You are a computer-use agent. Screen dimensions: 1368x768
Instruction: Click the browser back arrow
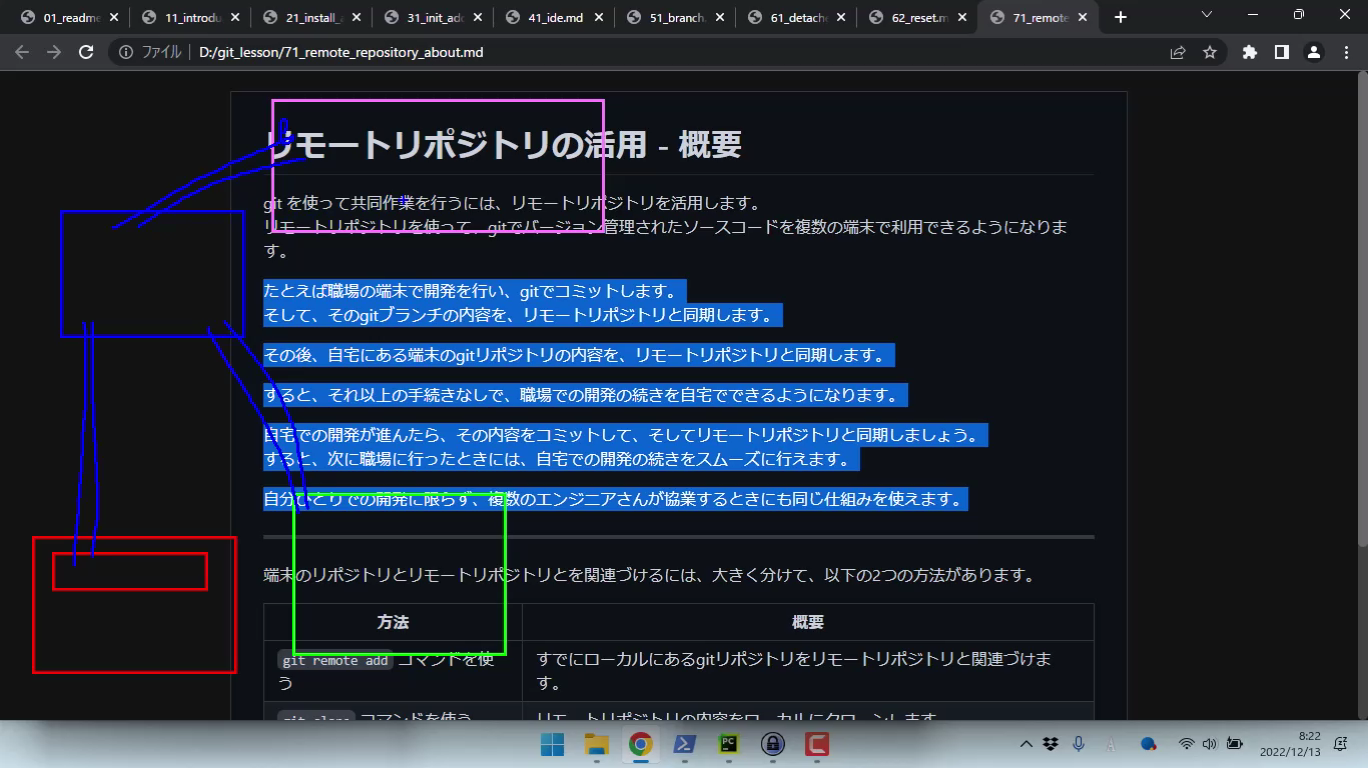22,52
